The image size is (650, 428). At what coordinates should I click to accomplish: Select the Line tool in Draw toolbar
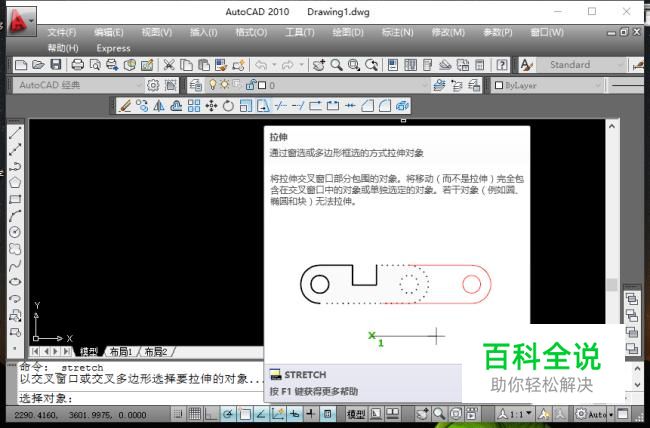pyautogui.click(x=15, y=133)
